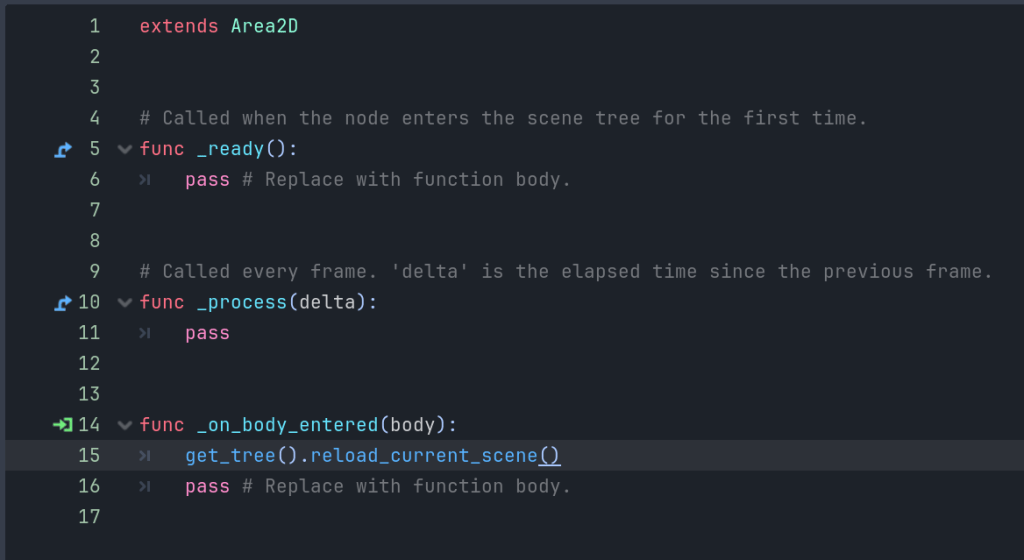
Task: Collapse the _ready function fold arrow
Action: (125, 149)
